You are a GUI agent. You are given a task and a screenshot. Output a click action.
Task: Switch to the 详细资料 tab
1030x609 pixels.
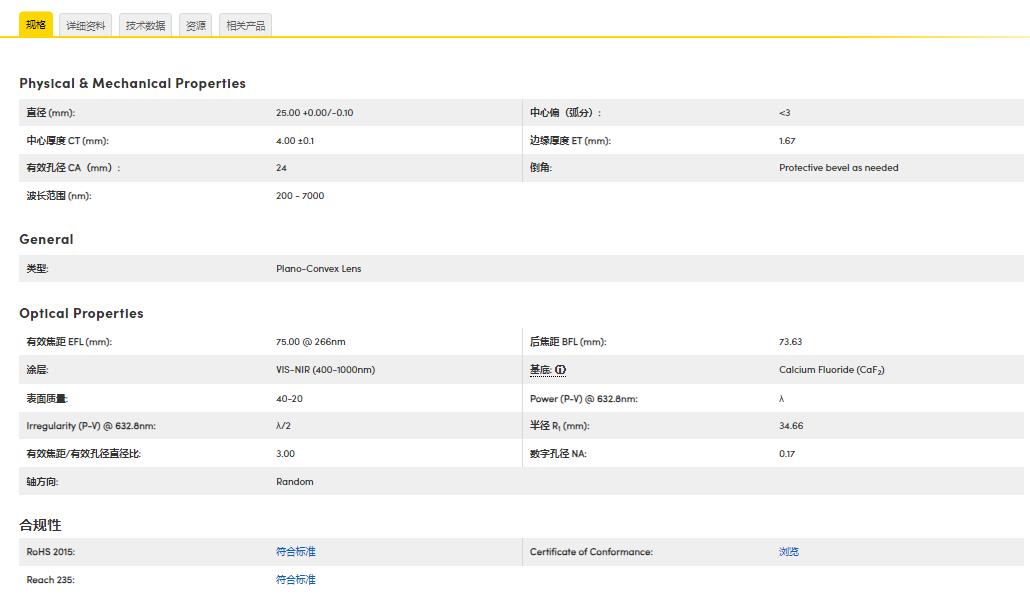tap(86, 26)
